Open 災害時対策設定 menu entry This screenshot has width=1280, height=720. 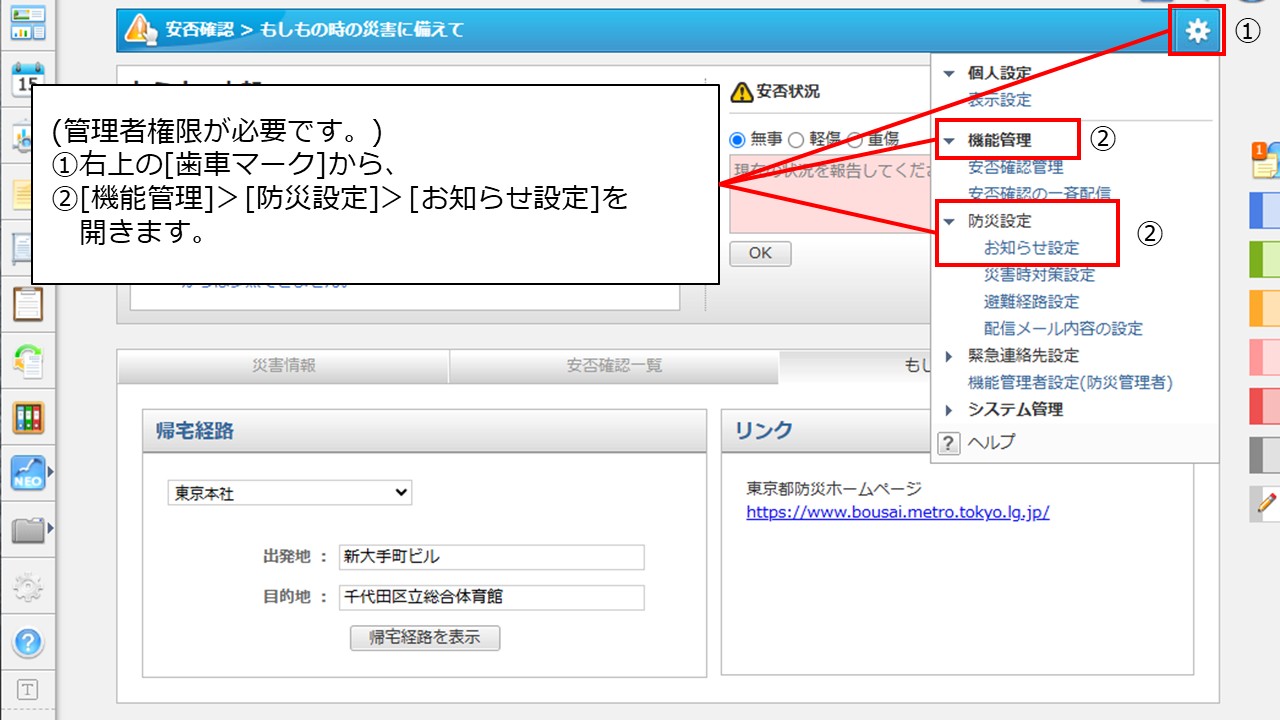(x=1040, y=275)
